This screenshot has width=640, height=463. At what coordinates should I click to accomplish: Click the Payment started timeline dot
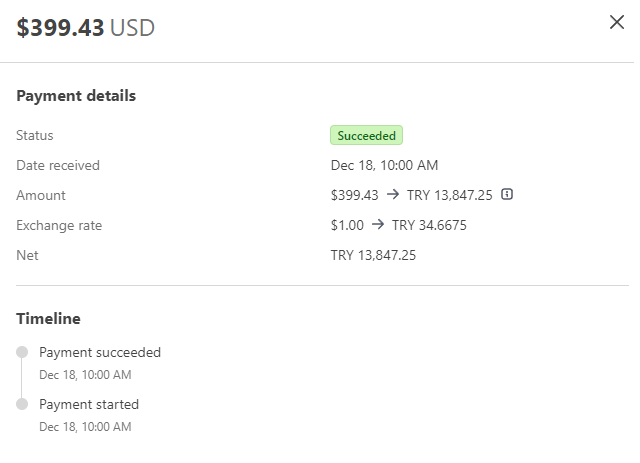pos(22,404)
